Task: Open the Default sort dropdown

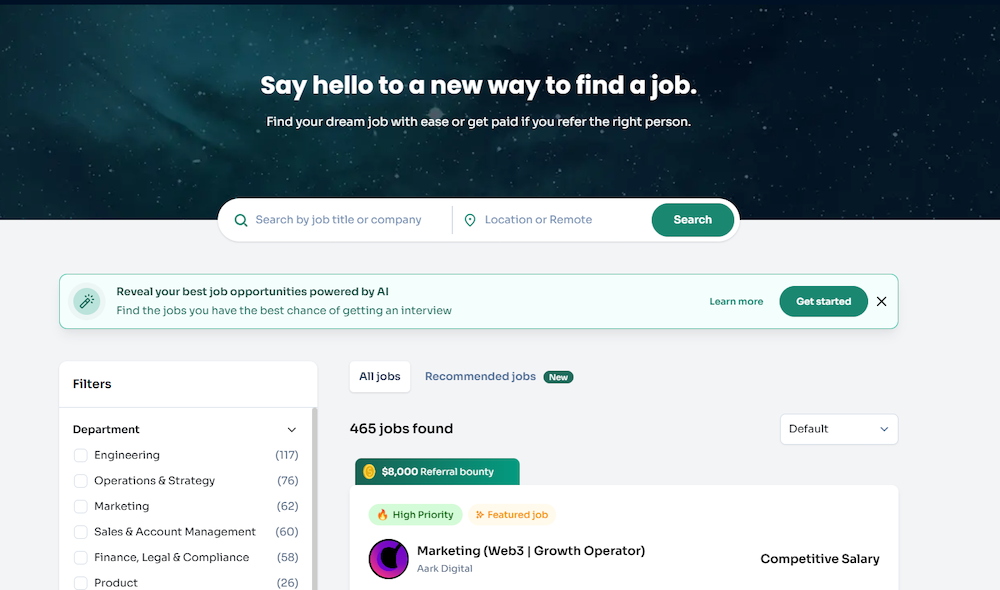Action: (839, 429)
